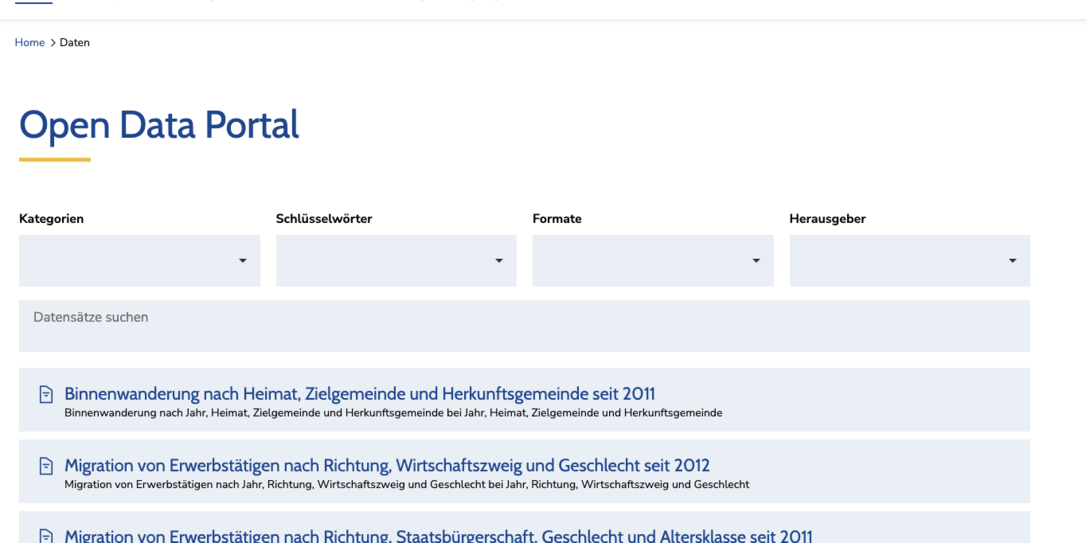
Task: Click the Formate filter label
Action: [x=557, y=219]
